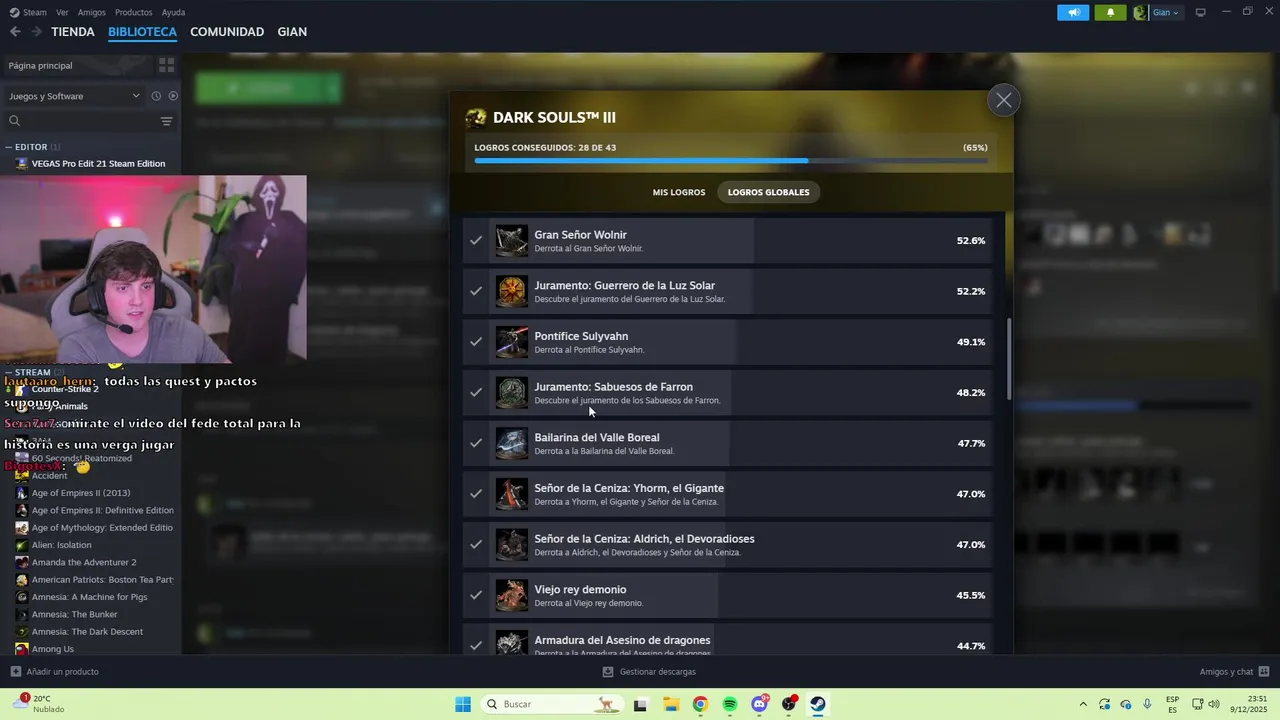Select Age of Empires II: Definitive Edition
The width and height of the screenshot is (1280, 720).
point(95,510)
